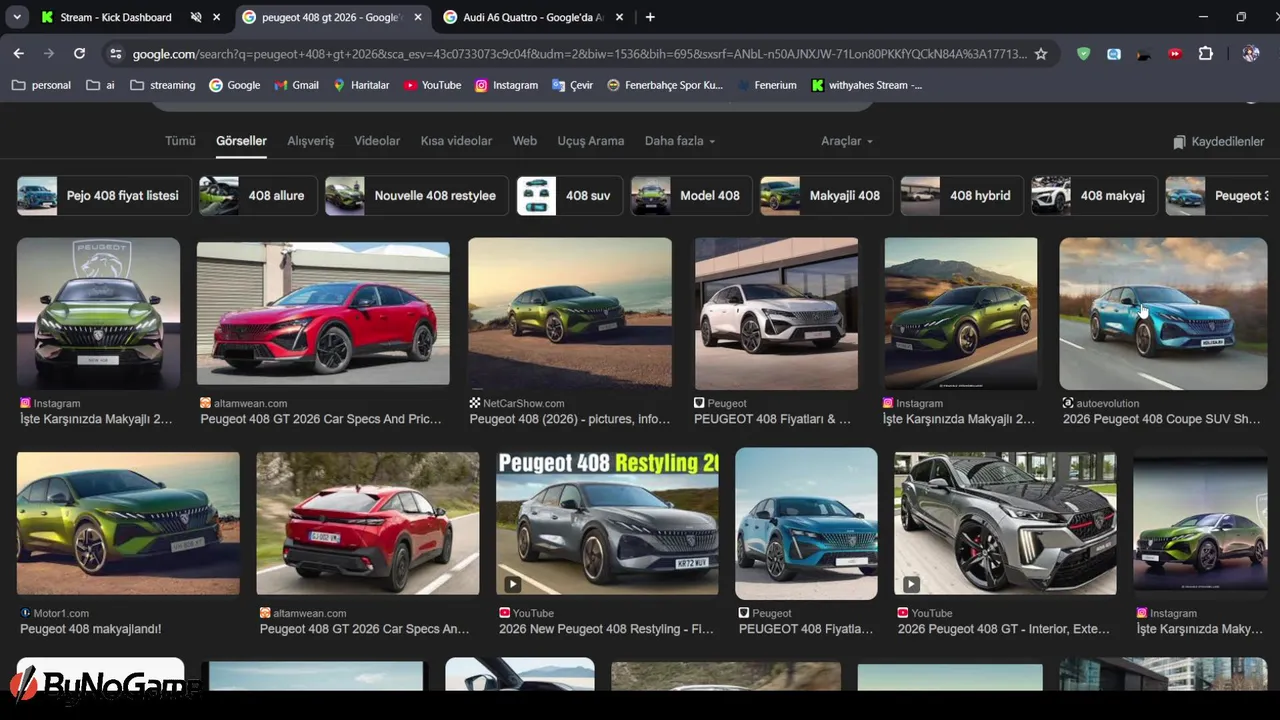
Task: Open the autoevolution blue 408 thumbnail
Action: coord(1163,313)
